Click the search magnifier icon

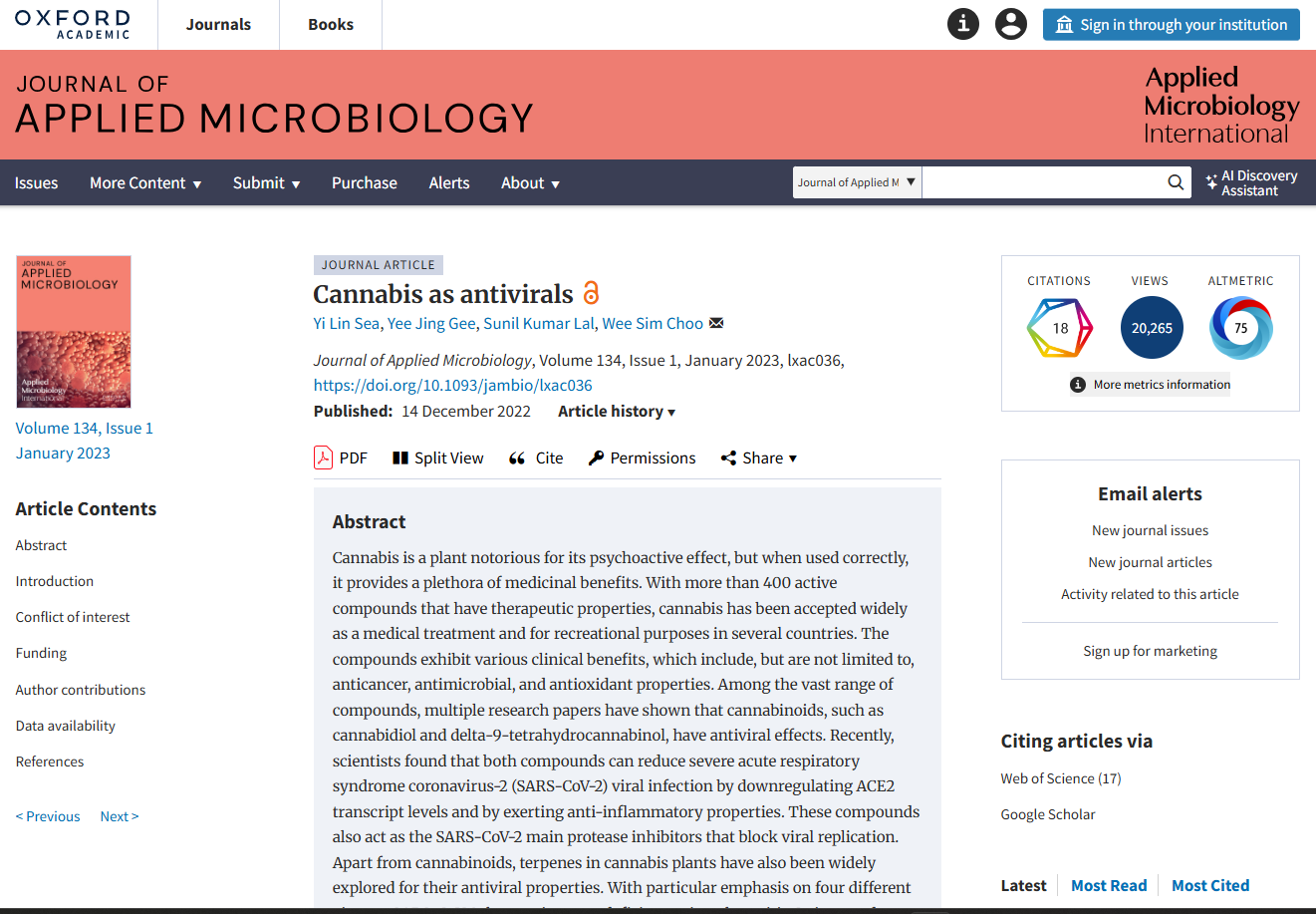[x=1176, y=182]
